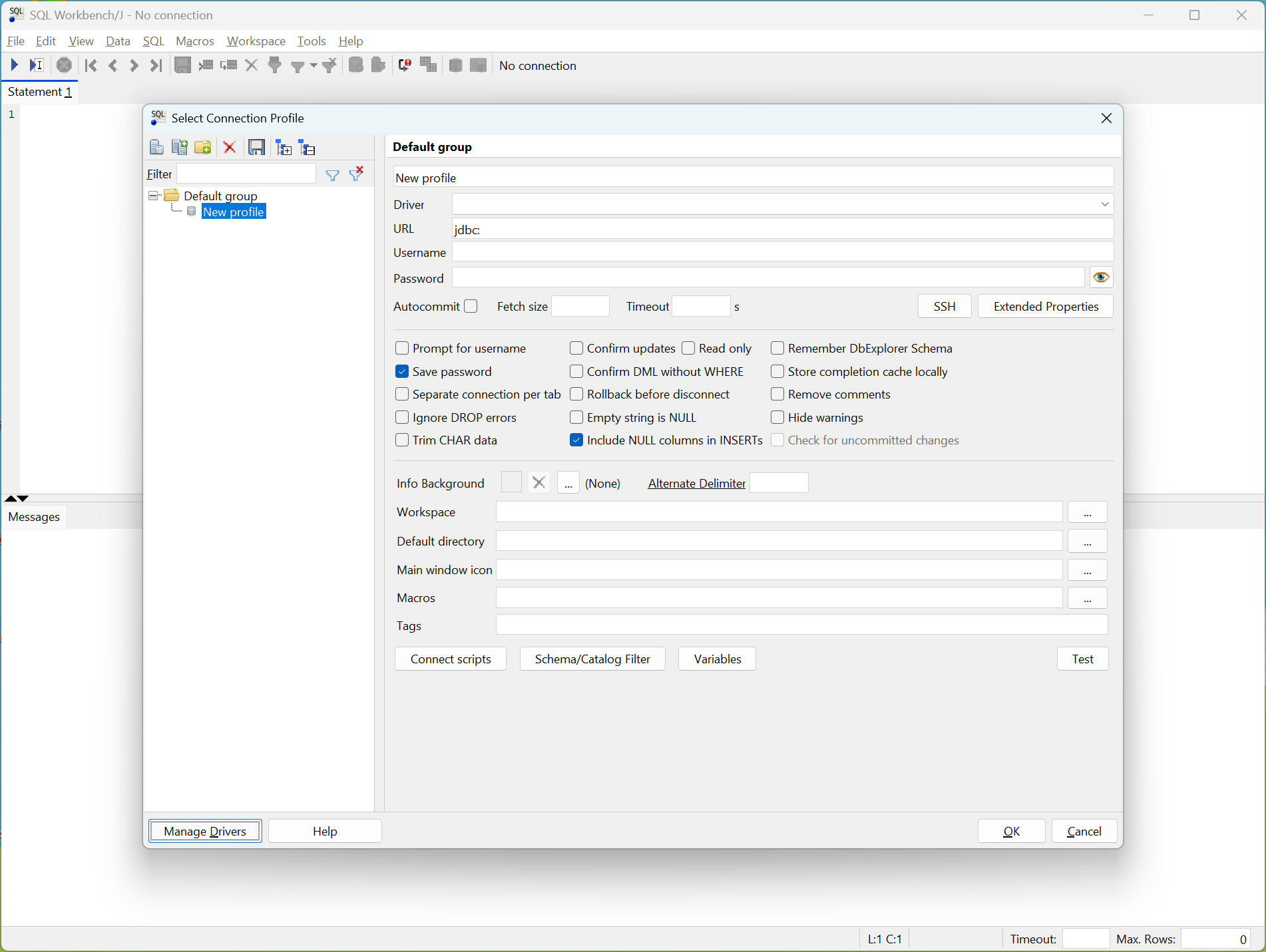Browse for Macros file button

(1088, 598)
